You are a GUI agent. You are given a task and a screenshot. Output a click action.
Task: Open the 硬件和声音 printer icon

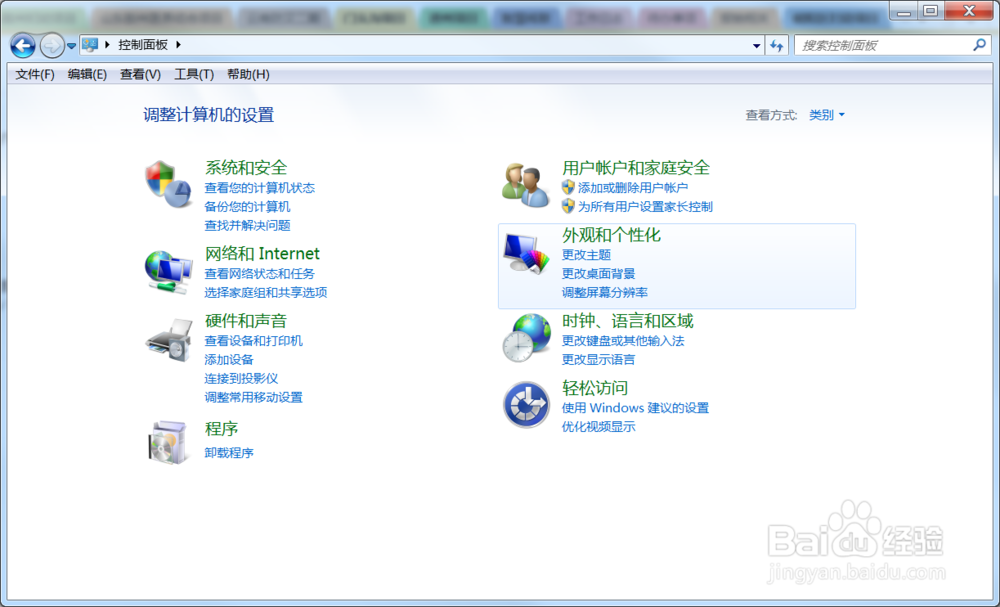pyautogui.click(x=168, y=340)
